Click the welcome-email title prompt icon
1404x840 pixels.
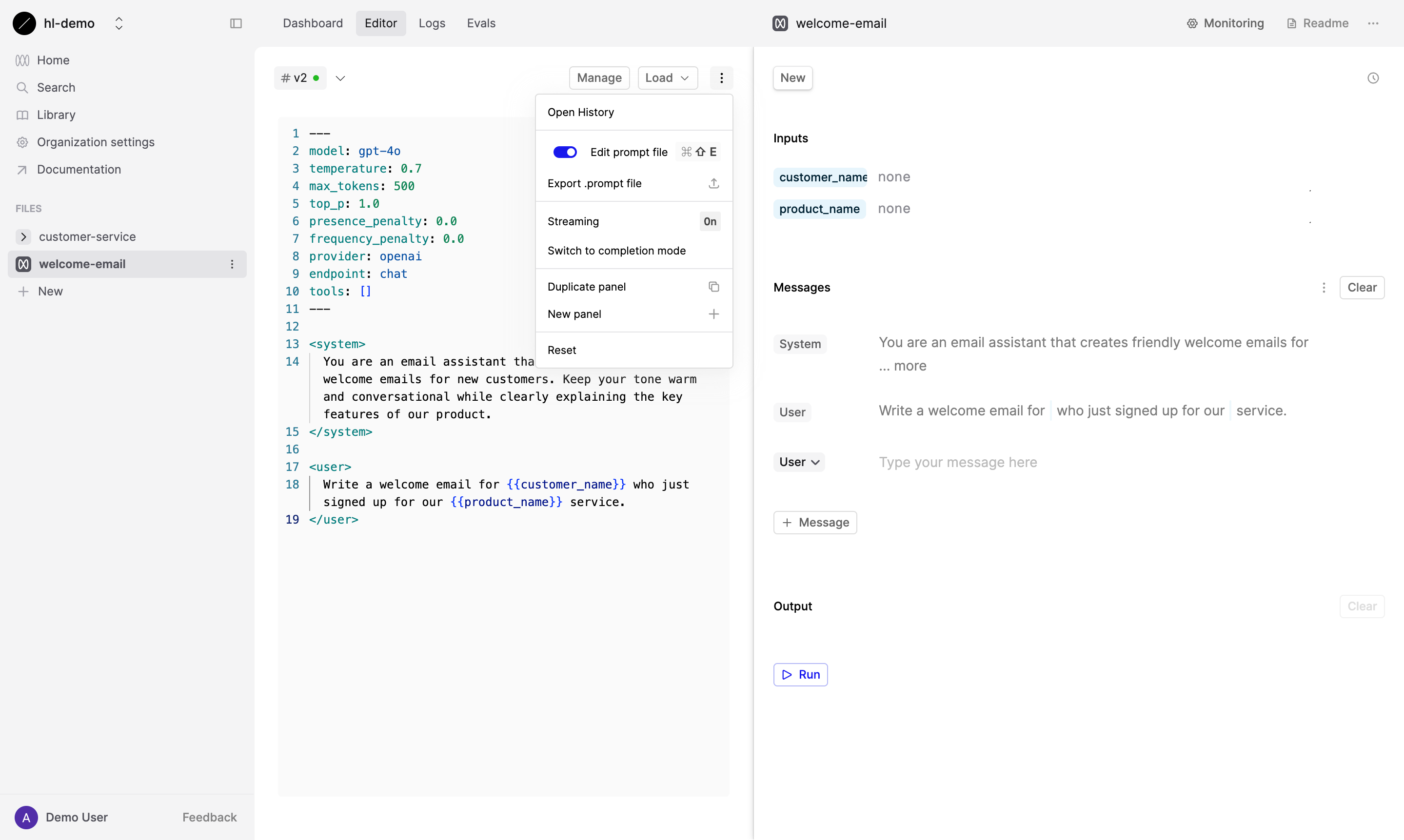[780, 23]
